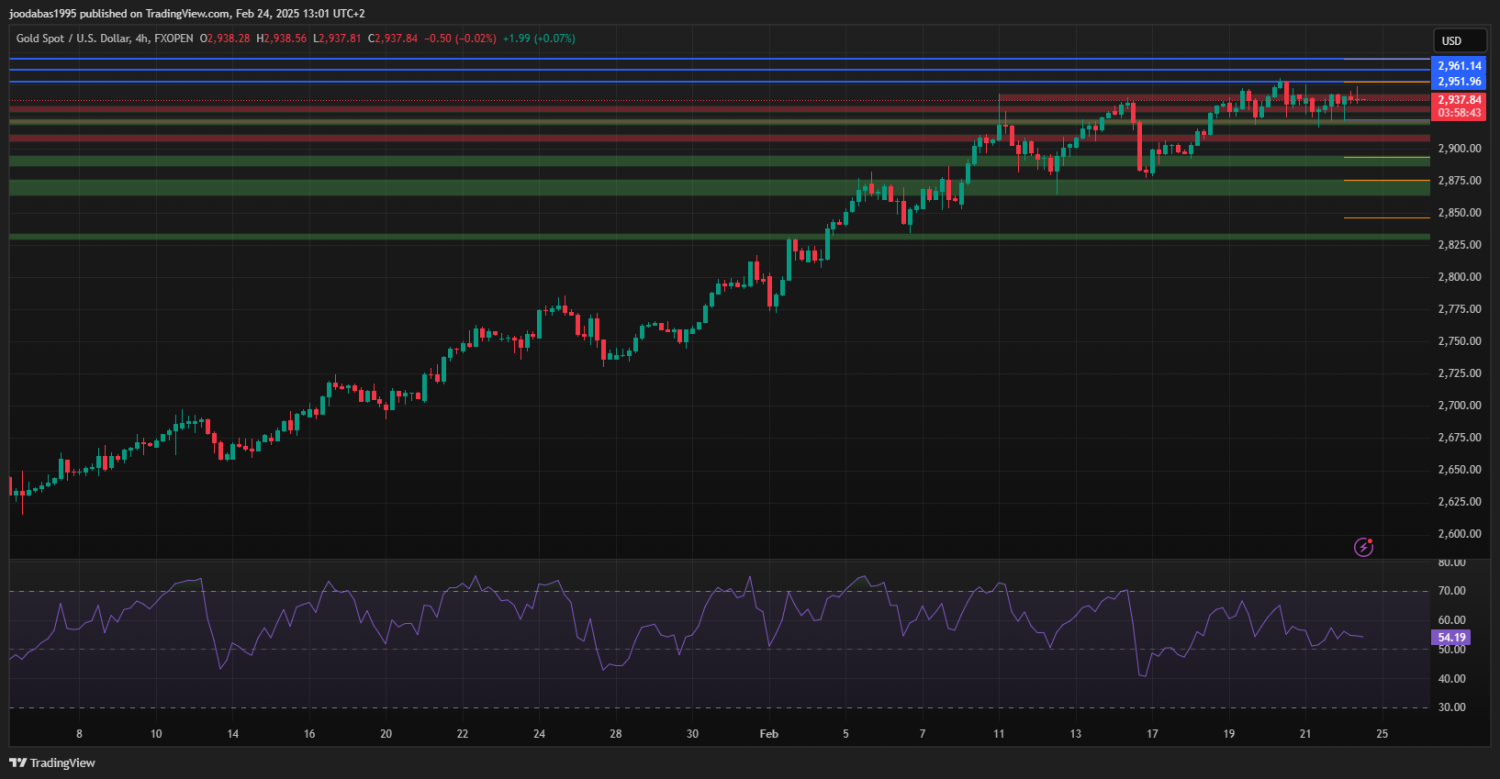Viewport: 1500px width, 779px height.
Task: Click date 20 on the time axis
Action: [x=386, y=734]
